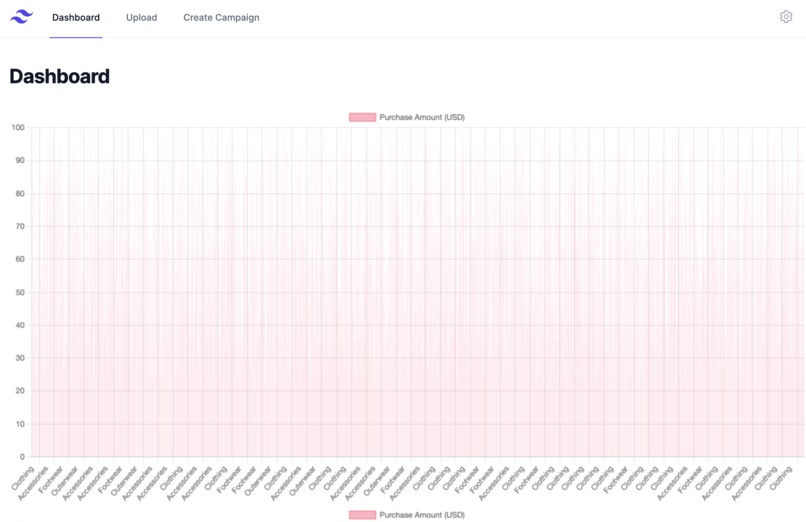The height and width of the screenshot is (522, 806).
Task: Click the 50 y-axis value
Action: click(x=20, y=292)
